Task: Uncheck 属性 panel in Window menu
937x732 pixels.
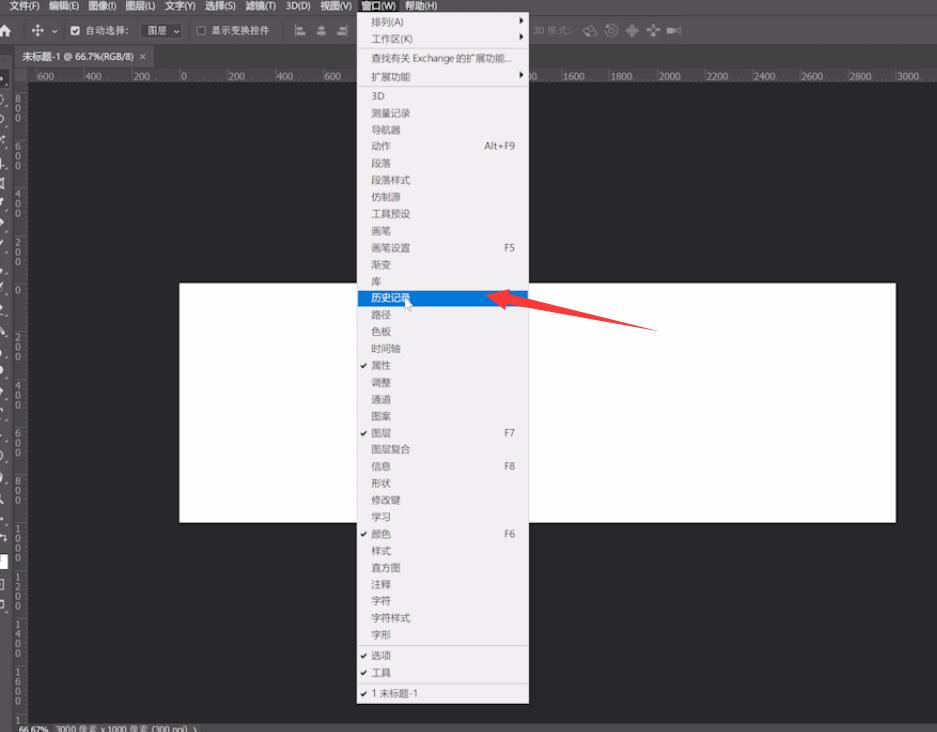Action: coord(442,366)
